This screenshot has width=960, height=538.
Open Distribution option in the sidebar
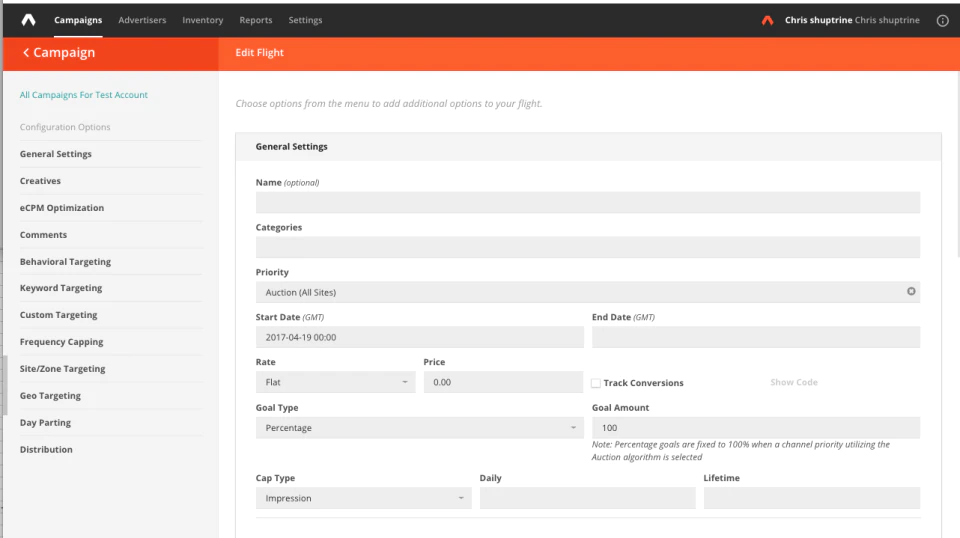click(x=46, y=450)
